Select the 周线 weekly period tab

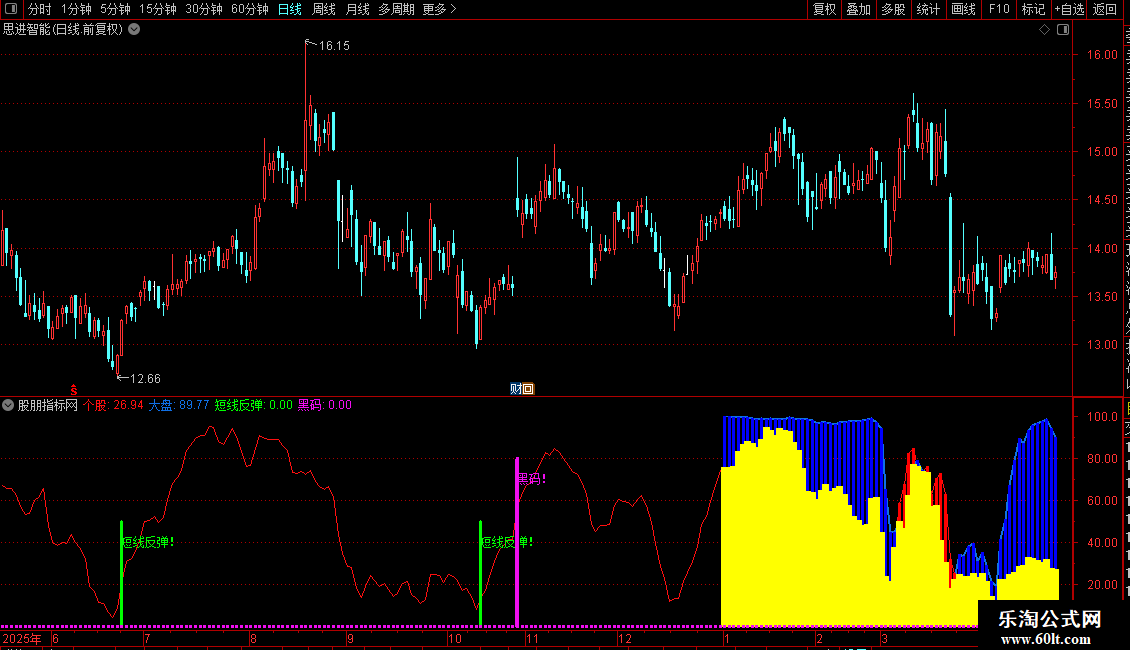pos(324,9)
